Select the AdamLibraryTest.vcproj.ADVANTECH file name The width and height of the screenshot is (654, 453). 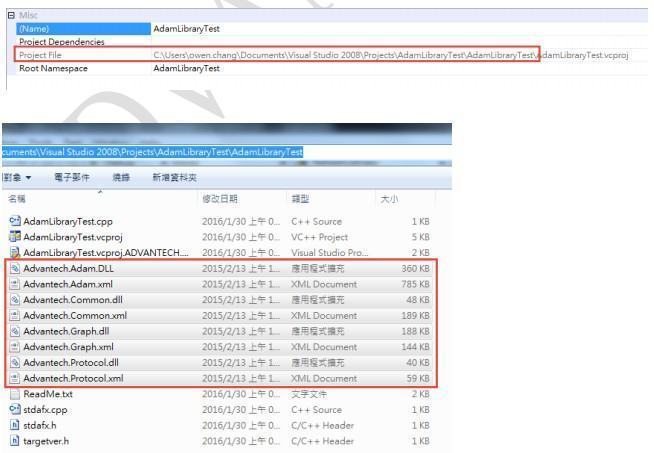pos(106,253)
